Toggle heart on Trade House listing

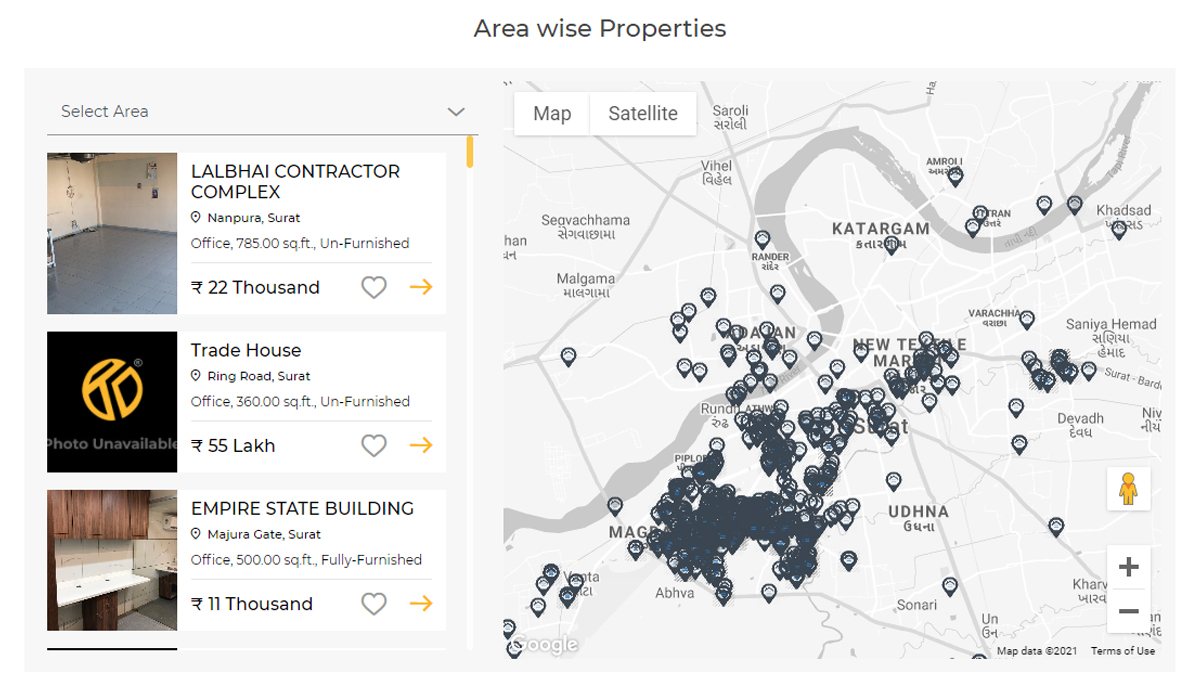(374, 445)
